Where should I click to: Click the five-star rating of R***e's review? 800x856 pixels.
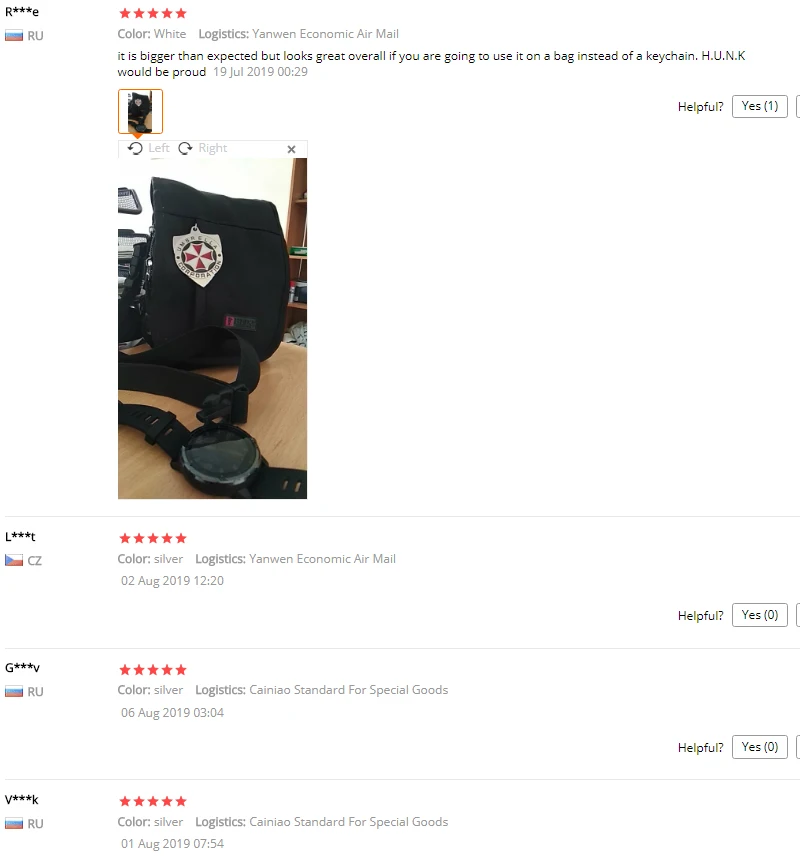click(x=153, y=13)
